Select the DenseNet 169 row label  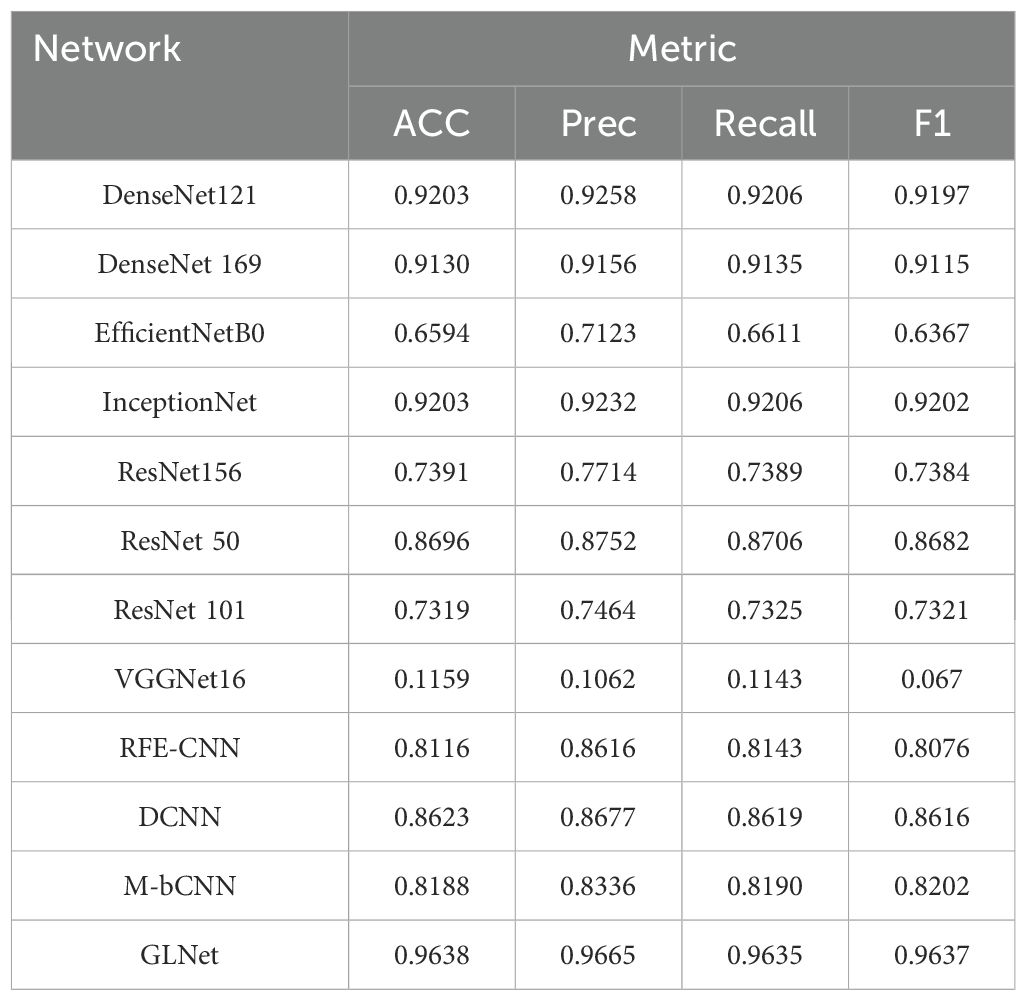pos(179,264)
